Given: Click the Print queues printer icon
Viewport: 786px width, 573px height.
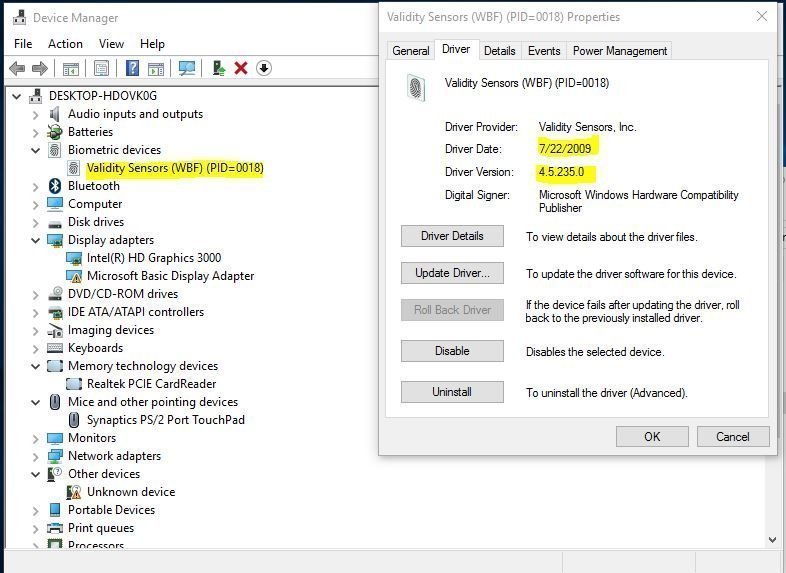Looking at the screenshot, I should coord(55,528).
